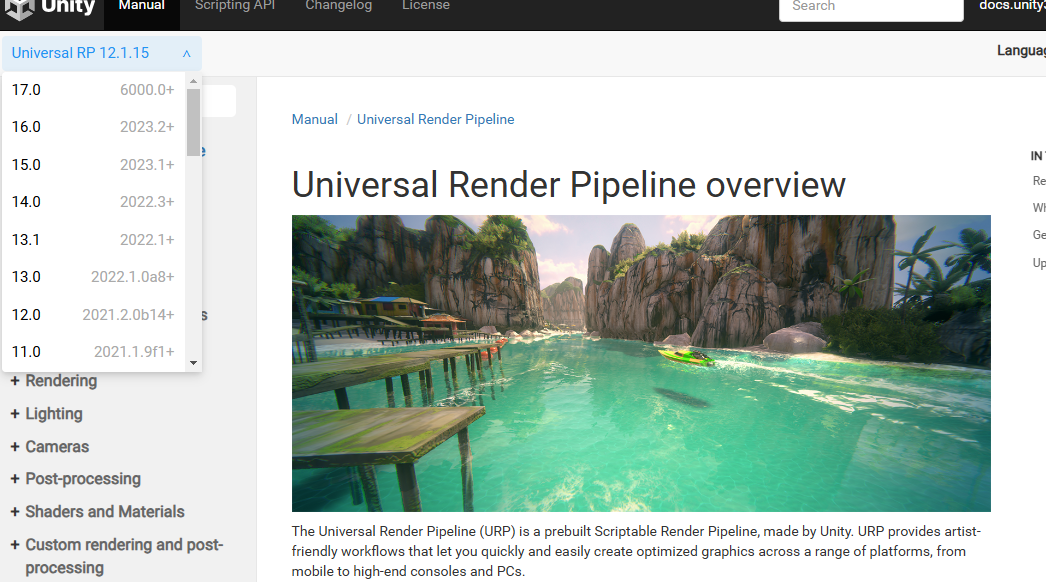1046x582 pixels.
Task: Open Custom rendering and post-processing link
Action: pyautogui.click(x=124, y=556)
